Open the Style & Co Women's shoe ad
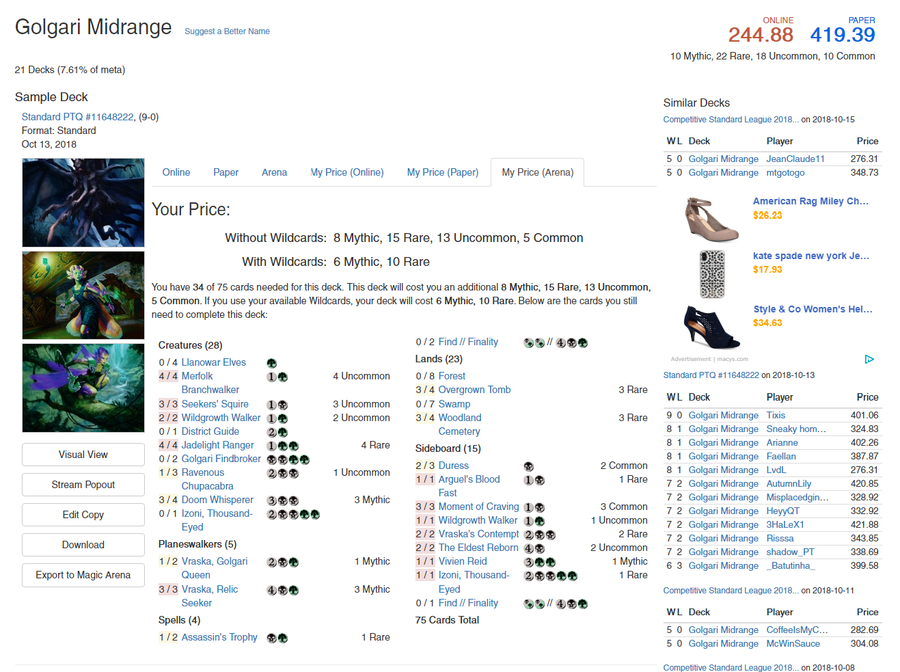 813,309
